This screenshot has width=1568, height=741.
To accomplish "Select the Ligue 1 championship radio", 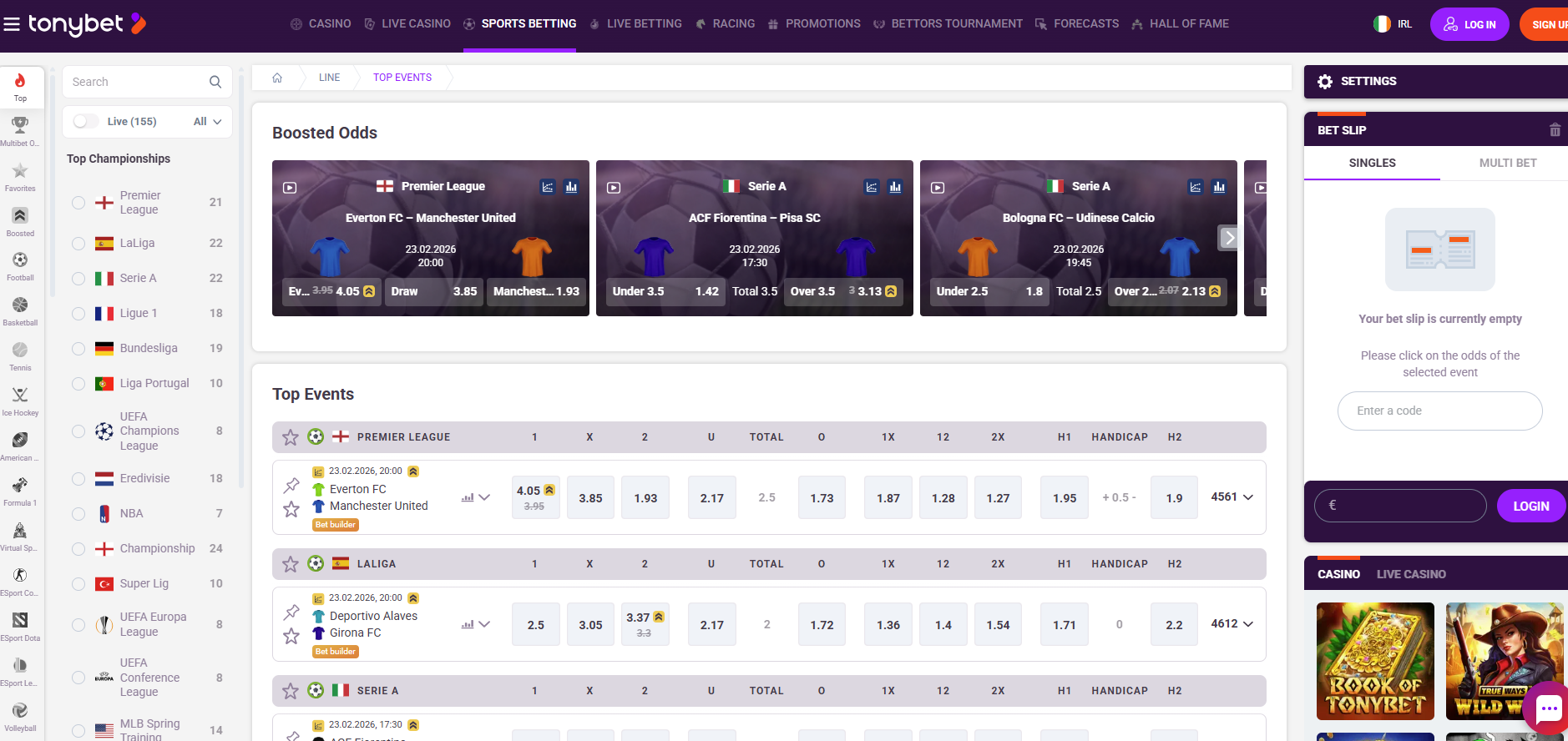I will [78, 314].
